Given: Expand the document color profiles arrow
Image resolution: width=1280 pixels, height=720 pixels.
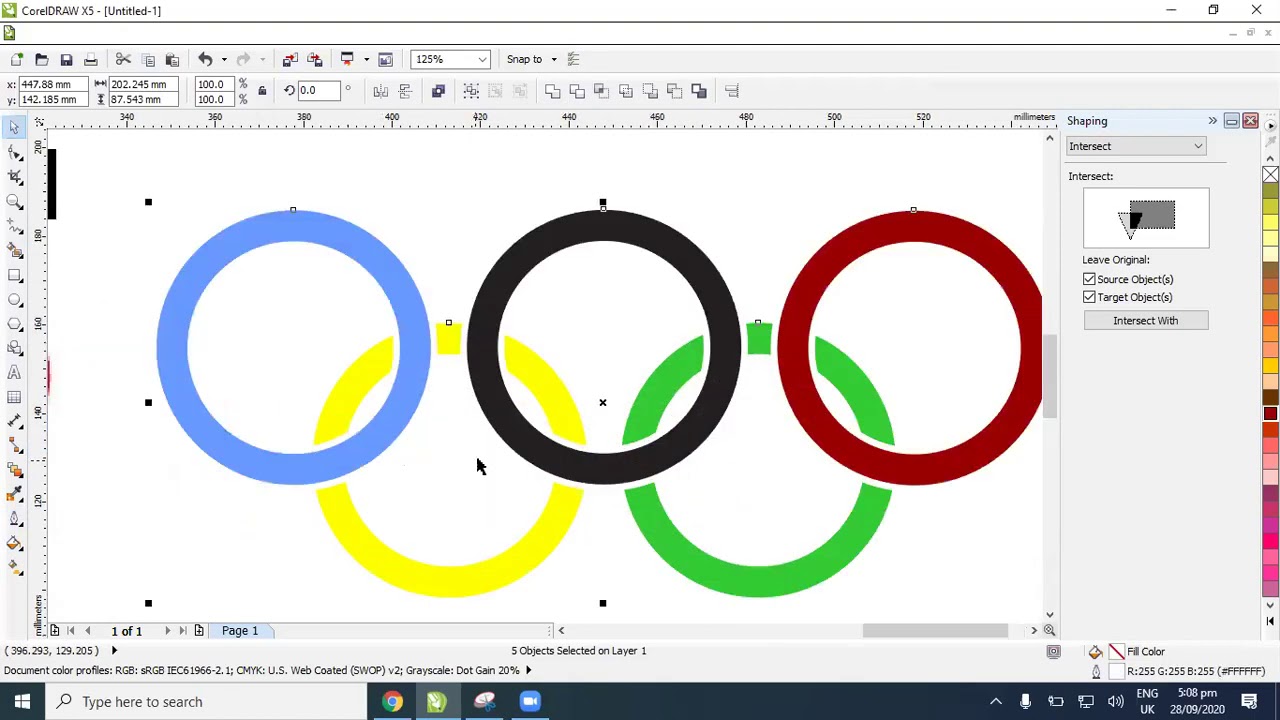Looking at the screenshot, I should pos(528,670).
